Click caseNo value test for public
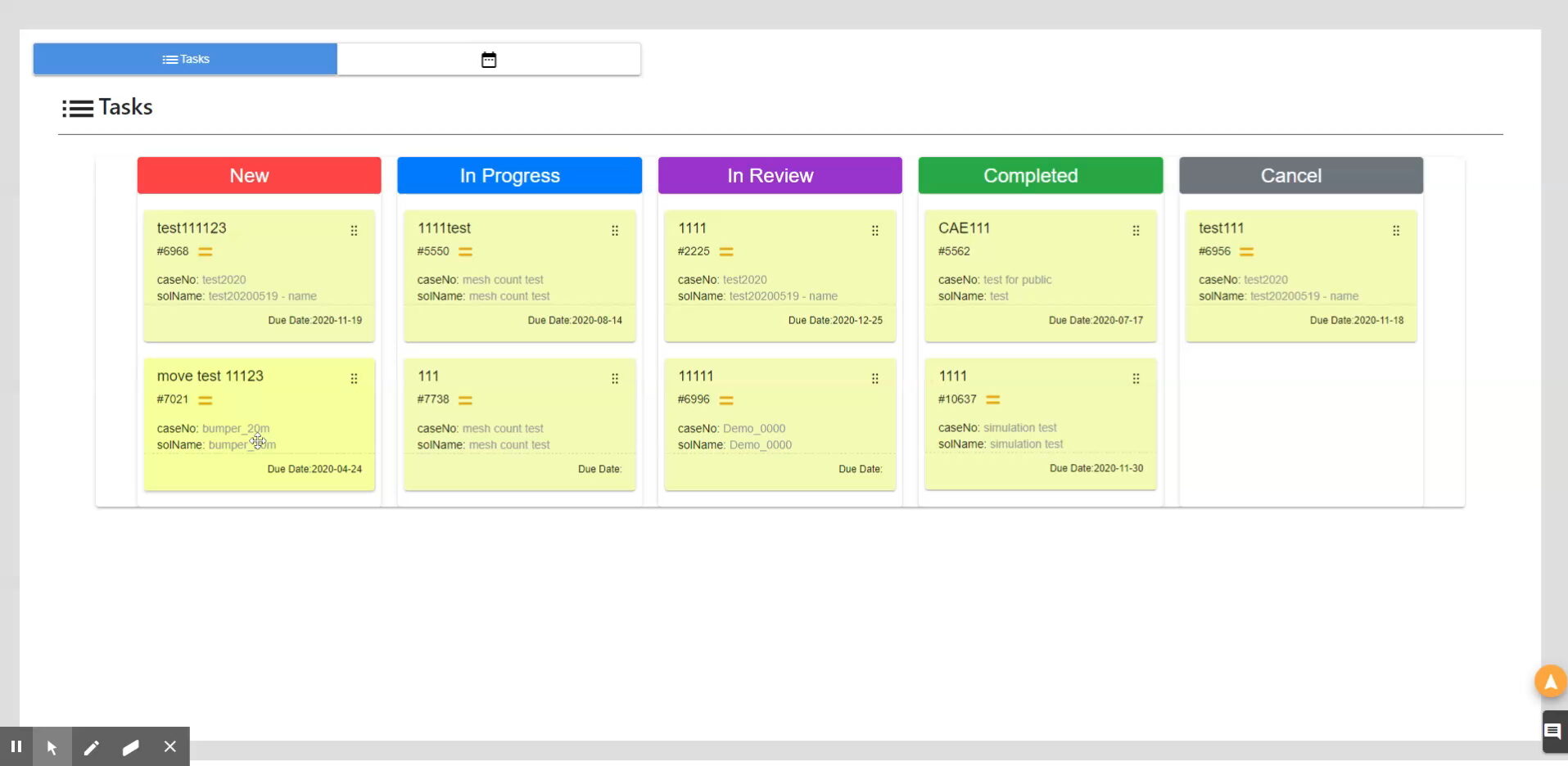This screenshot has height=766, width=1568. pos(1017,280)
